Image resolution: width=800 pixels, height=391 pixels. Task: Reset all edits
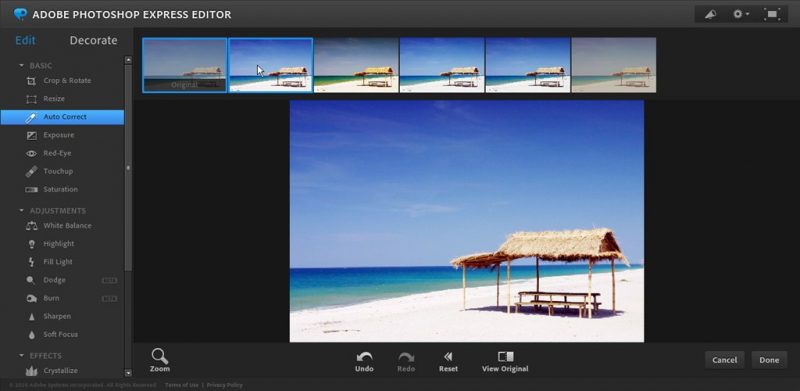(448, 361)
